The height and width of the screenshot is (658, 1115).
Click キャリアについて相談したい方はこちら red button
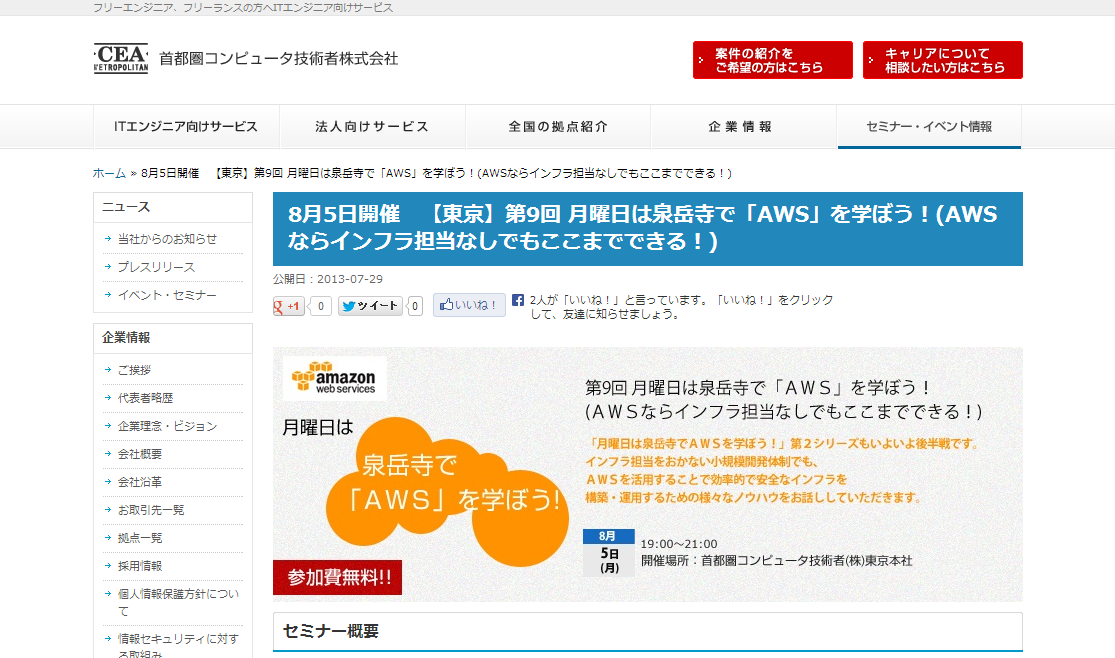(943, 60)
